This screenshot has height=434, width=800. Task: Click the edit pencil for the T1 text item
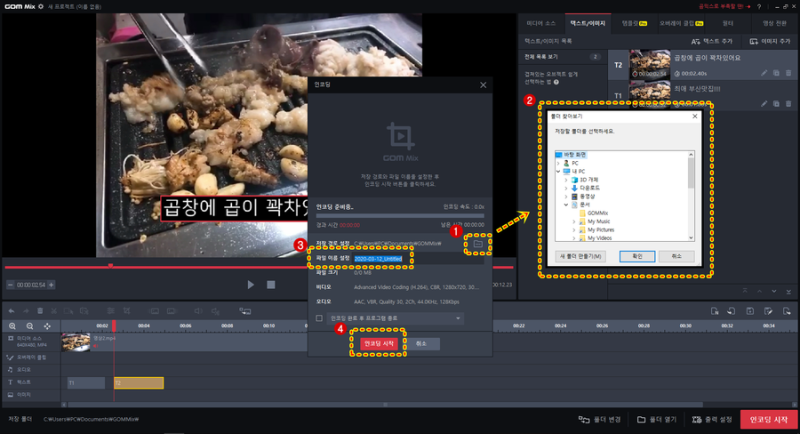pos(764,104)
